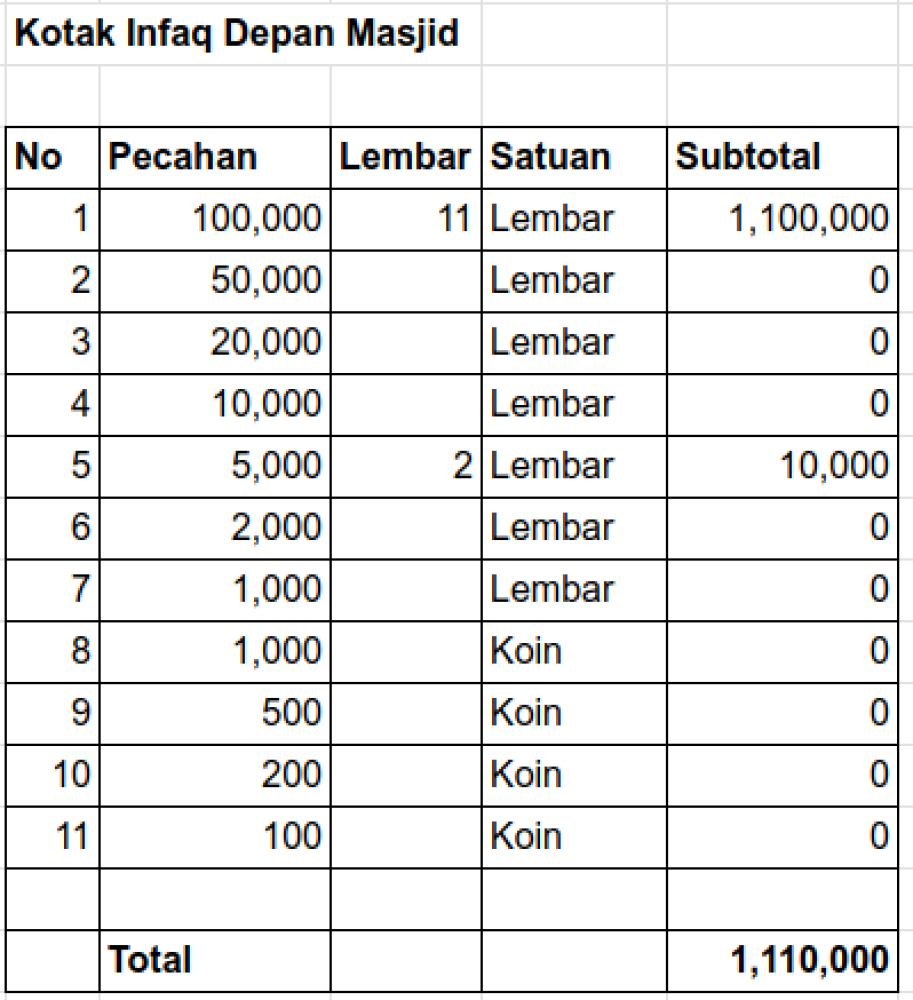
Task: Select the "Satuan" header cell
Action: pos(573,157)
